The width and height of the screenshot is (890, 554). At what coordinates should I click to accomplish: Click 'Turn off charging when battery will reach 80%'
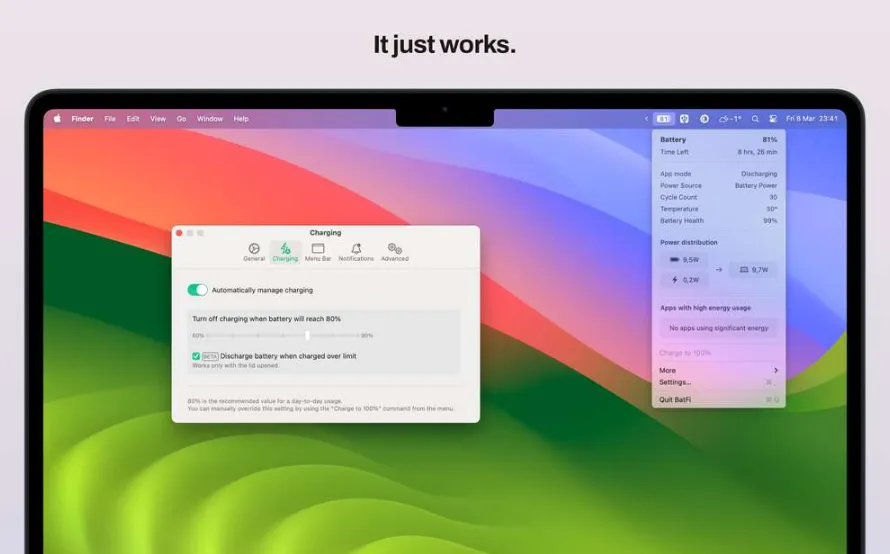[266, 319]
